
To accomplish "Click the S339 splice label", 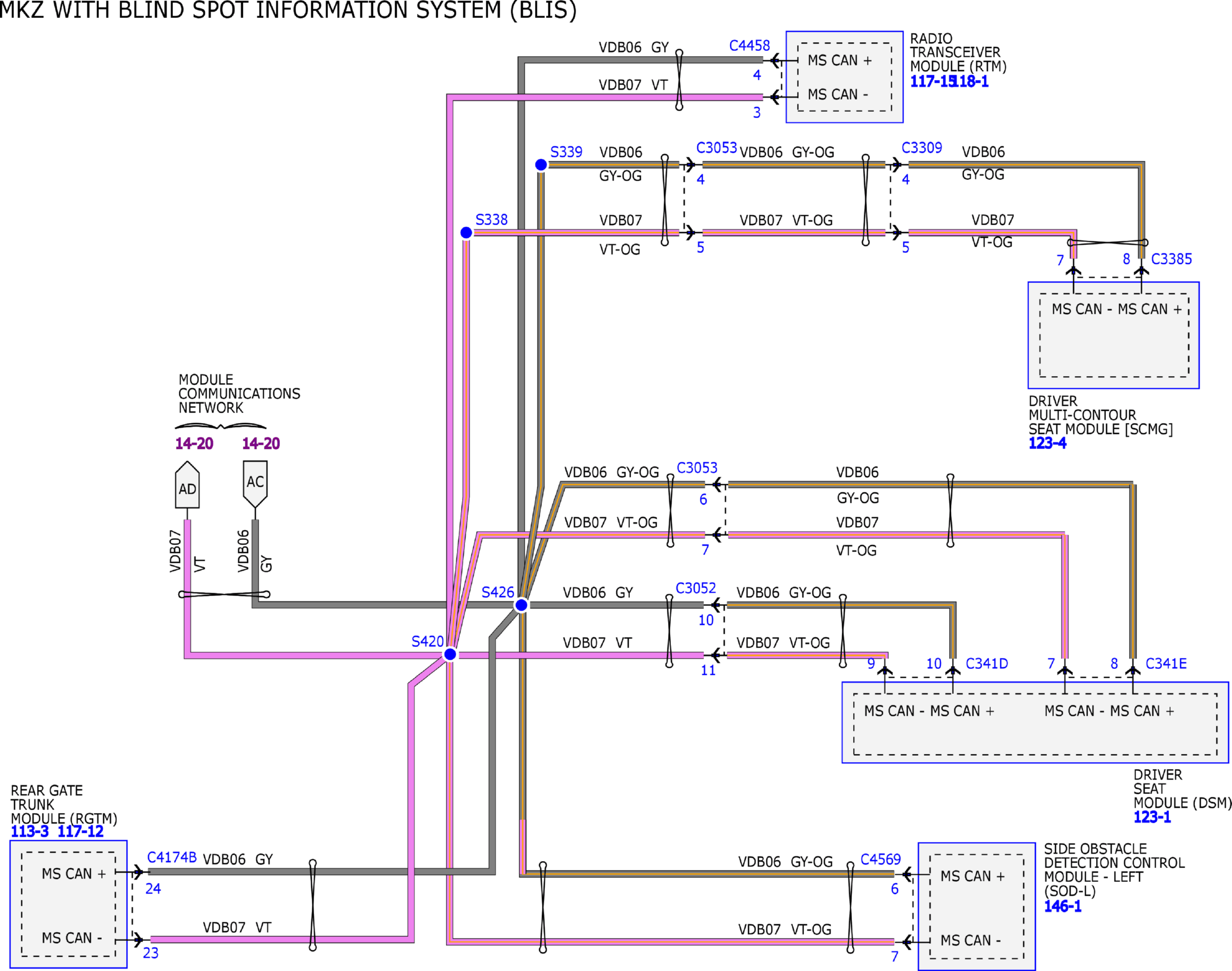I will pos(566,152).
